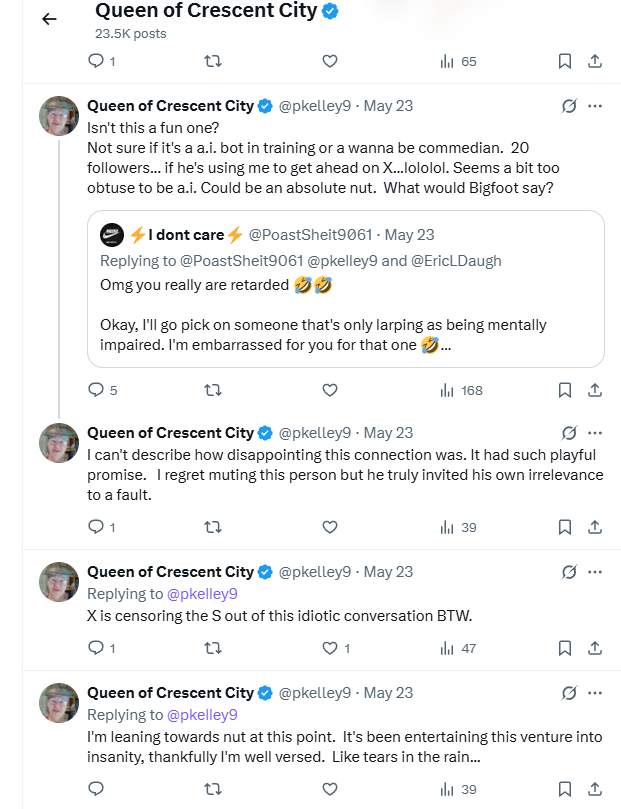
Task: Share the "leaning towards nut" post
Action: [595, 789]
